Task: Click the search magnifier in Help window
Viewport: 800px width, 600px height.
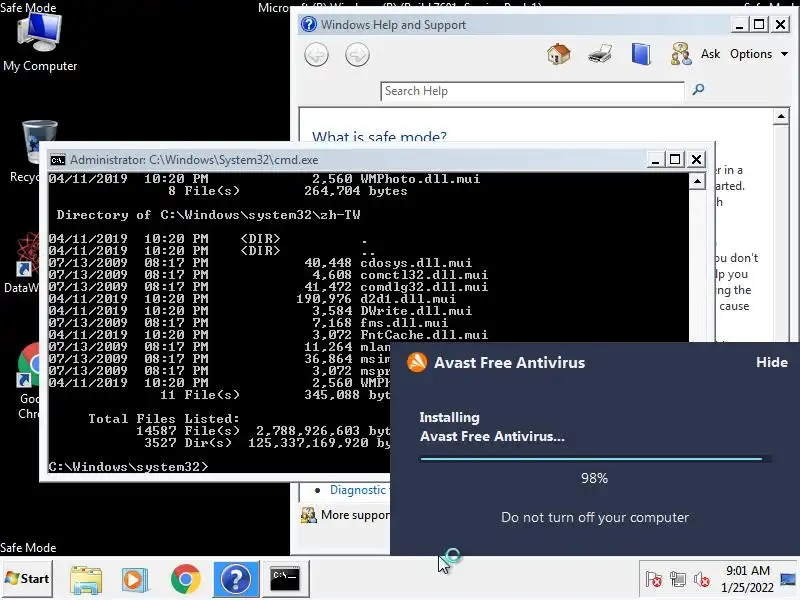Action: 698,90
